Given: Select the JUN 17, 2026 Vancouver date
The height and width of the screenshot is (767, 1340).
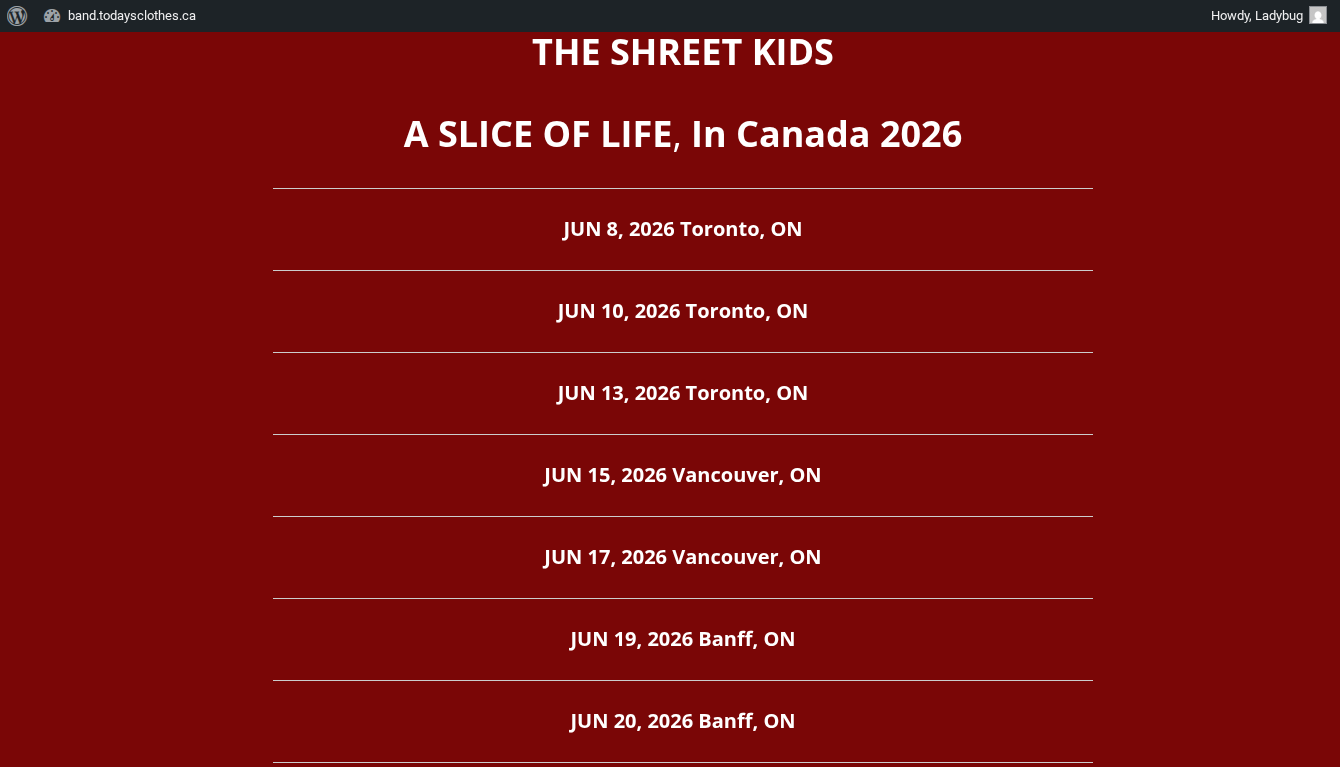Looking at the screenshot, I should [x=682, y=557].
